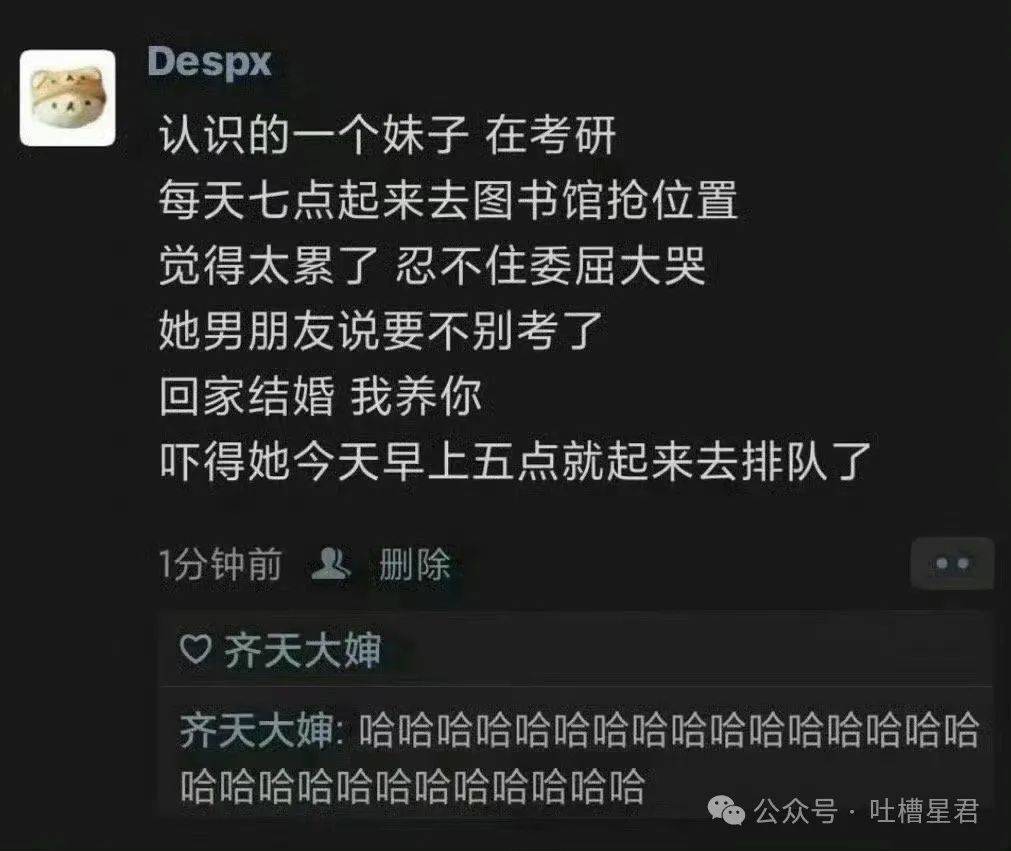Tap the people visibility icon beside 删除
Viewport: 1011px width, 851px height.
click(331, 563)
